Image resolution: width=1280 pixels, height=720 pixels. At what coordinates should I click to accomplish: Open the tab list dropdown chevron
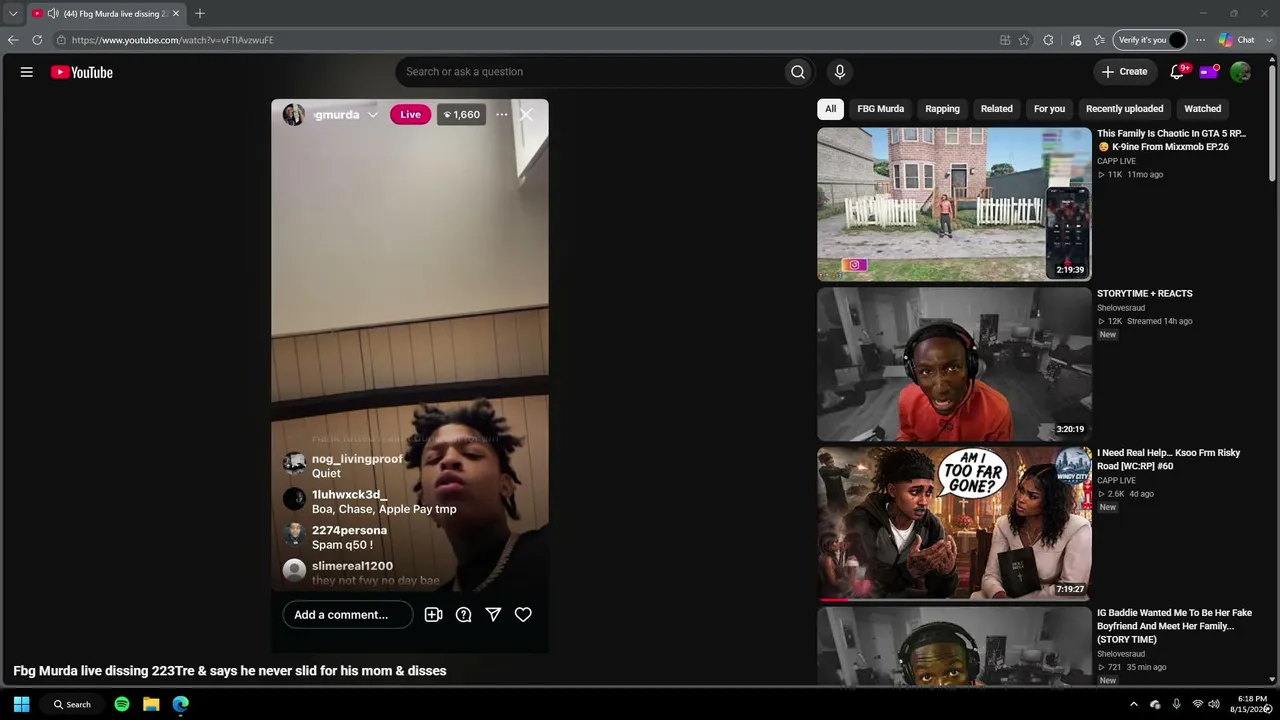(x=13, y=14)
